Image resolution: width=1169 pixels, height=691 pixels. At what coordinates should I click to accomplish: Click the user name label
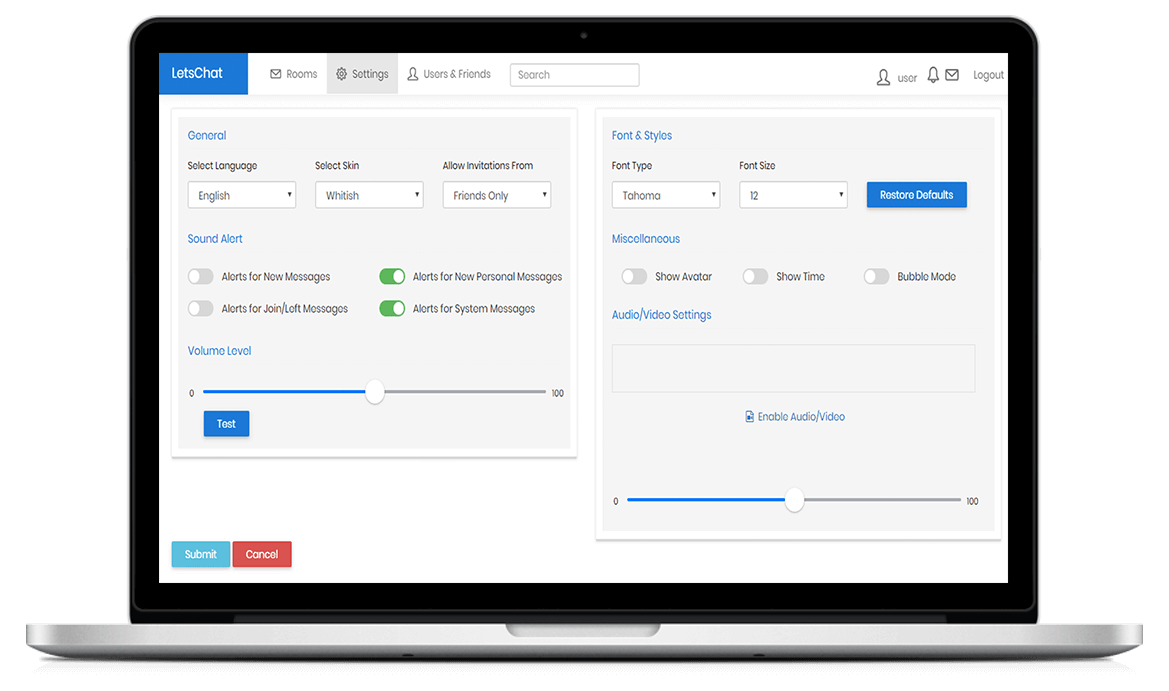tap(907, 78)
